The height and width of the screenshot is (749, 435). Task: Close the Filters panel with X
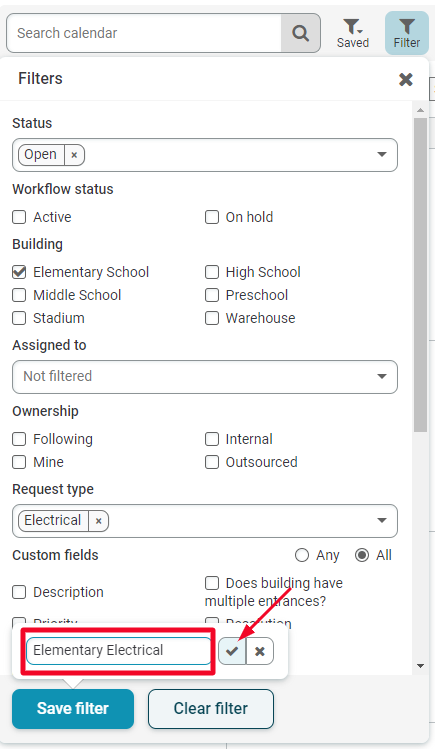406,79
